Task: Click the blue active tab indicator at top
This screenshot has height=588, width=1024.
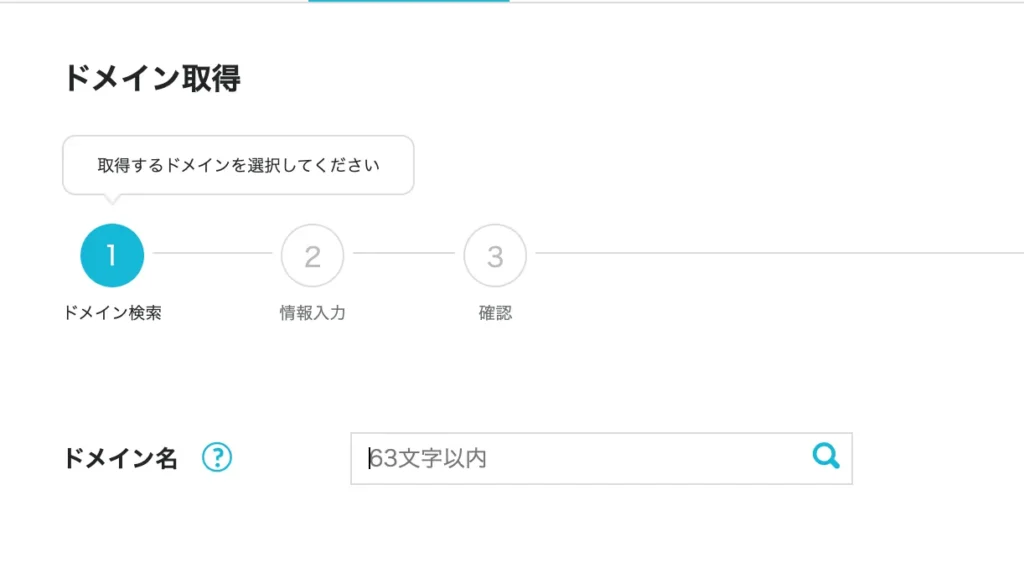Action: tap(408, 1)
